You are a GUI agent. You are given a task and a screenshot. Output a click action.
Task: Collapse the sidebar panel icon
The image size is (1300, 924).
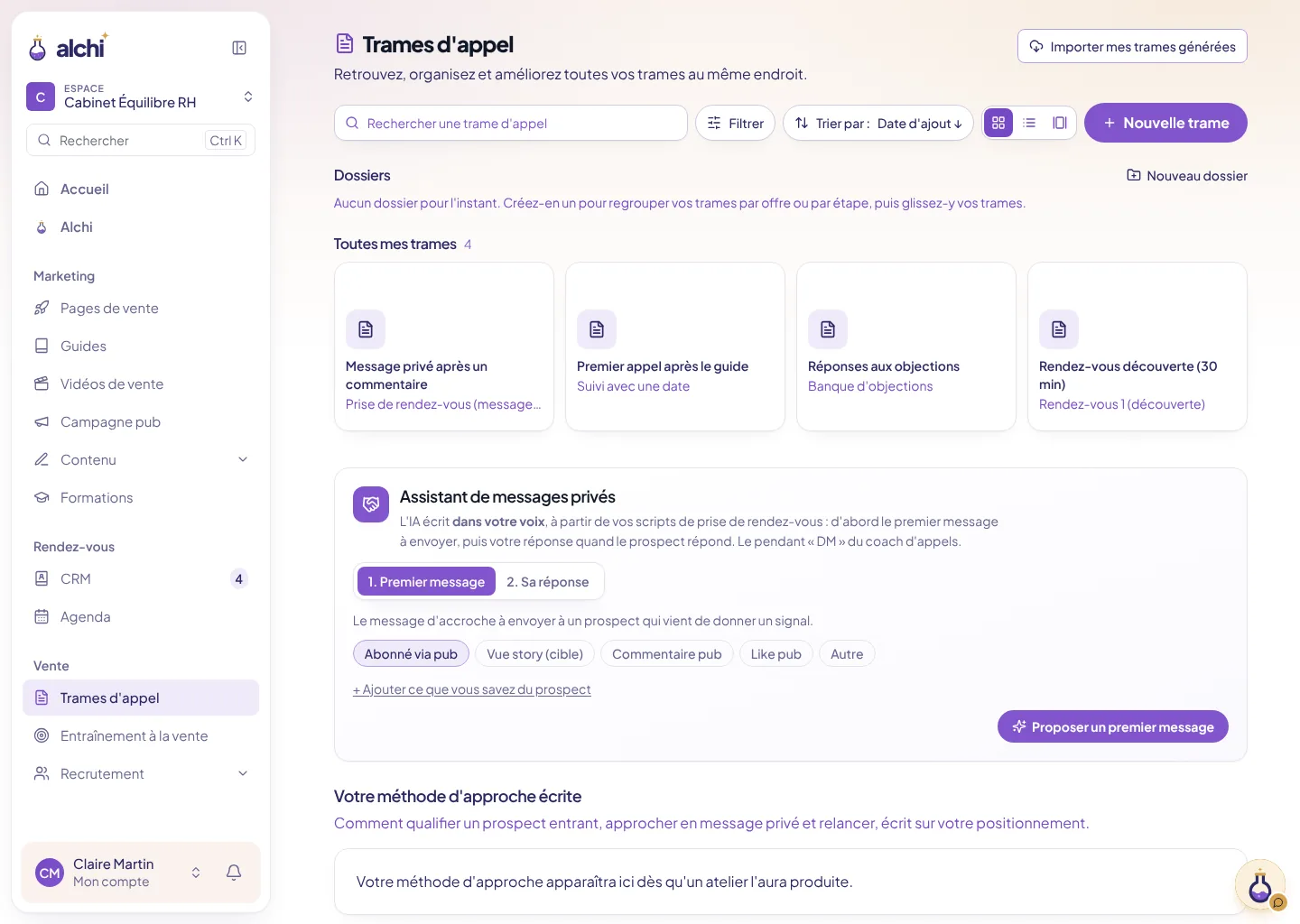point(239,48)
